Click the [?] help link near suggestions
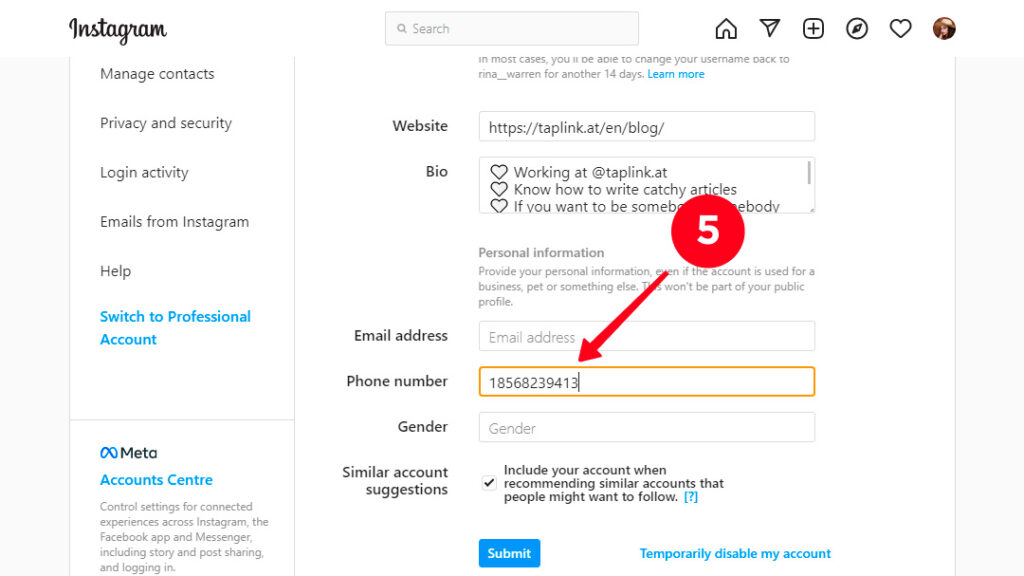 690,496
